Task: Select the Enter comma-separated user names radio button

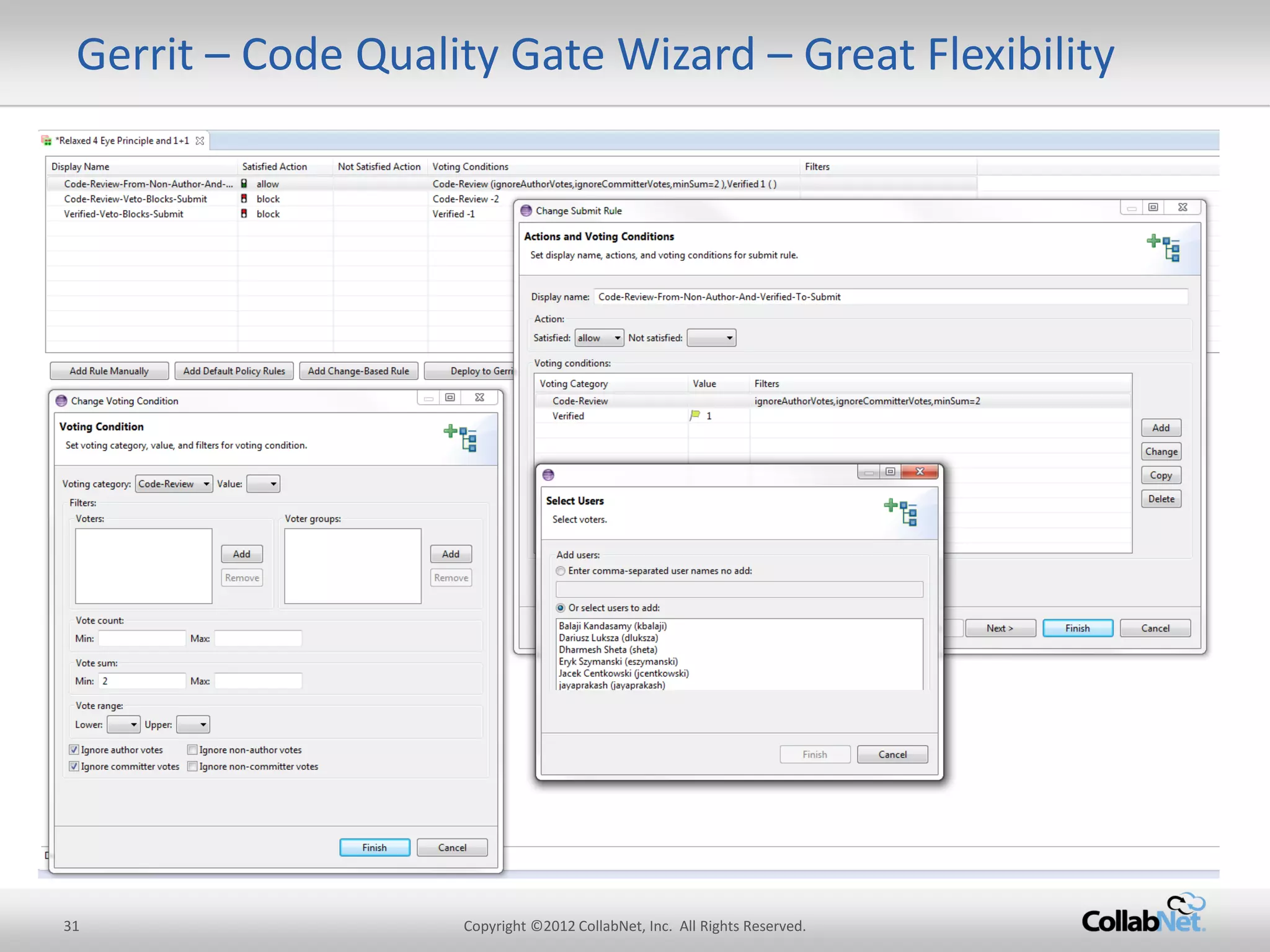Action: tap(561, 571)
